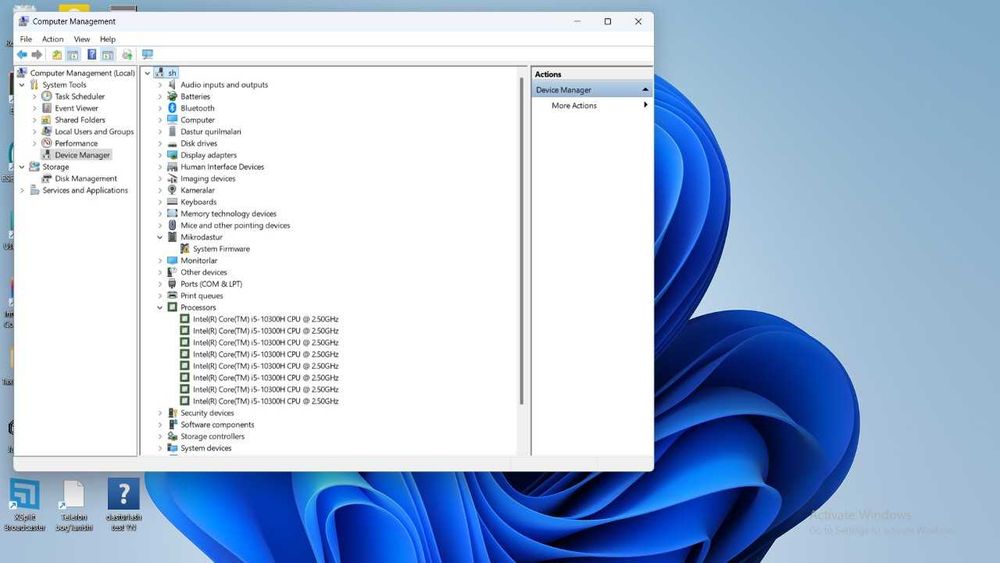Select Human Interface Devices
The width and height of the screenshot is (1000, 563).
tap(222, 167)
